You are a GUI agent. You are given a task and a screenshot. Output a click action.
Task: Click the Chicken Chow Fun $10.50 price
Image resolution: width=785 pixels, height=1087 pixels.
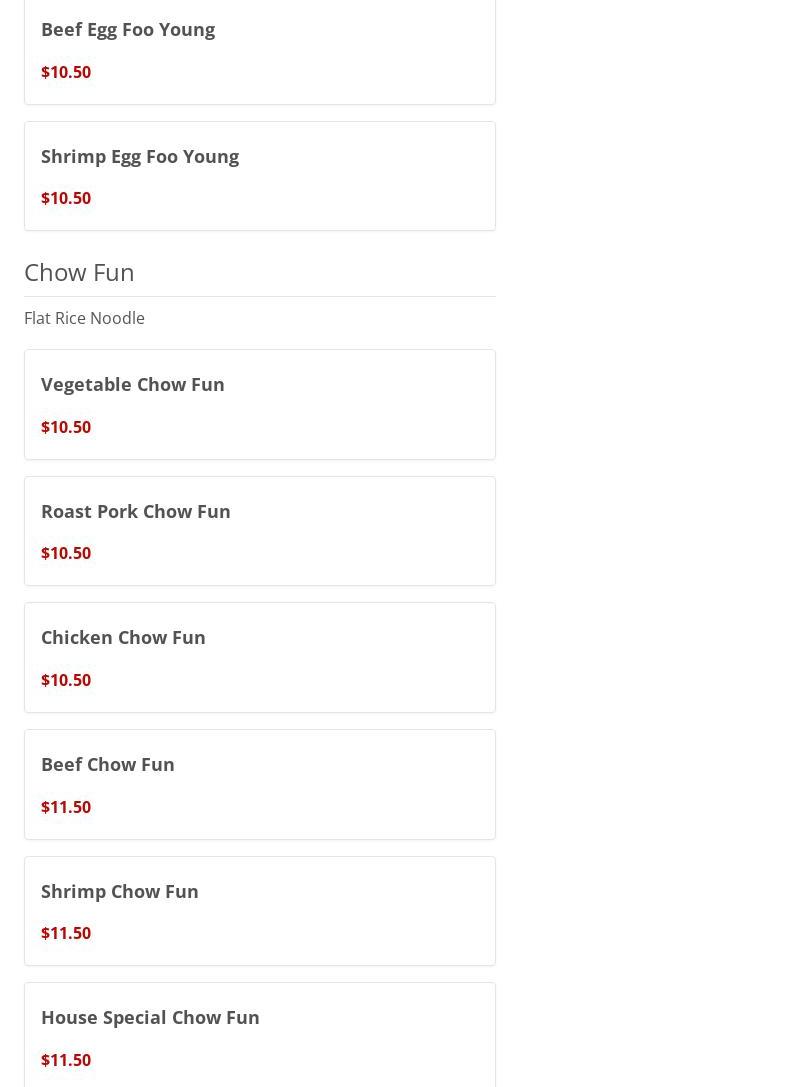coord(66,680)
